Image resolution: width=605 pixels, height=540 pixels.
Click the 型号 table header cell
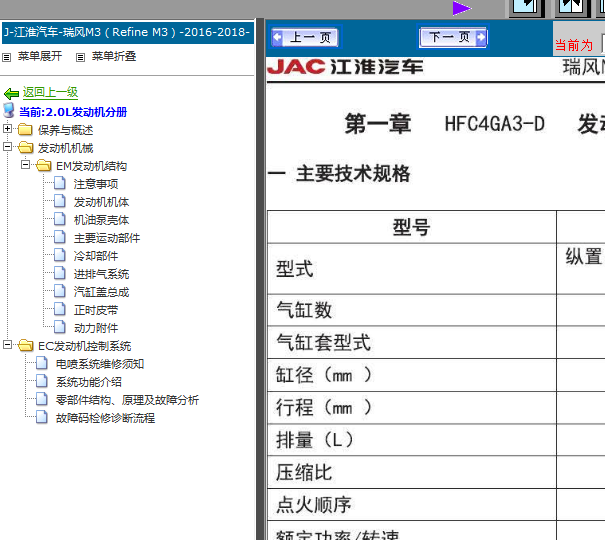tap(412, 227)
